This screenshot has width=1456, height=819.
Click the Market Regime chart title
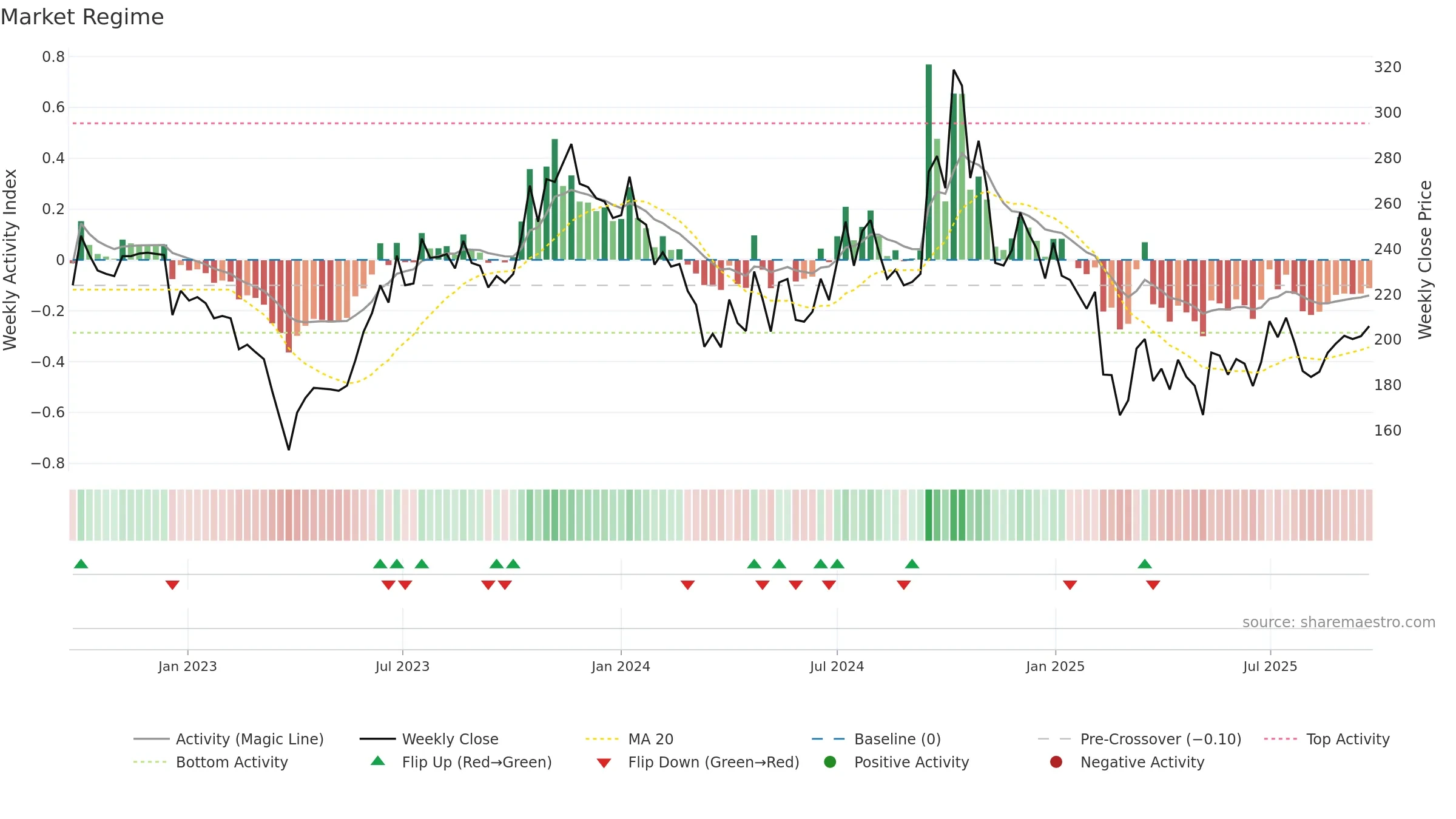82,17
